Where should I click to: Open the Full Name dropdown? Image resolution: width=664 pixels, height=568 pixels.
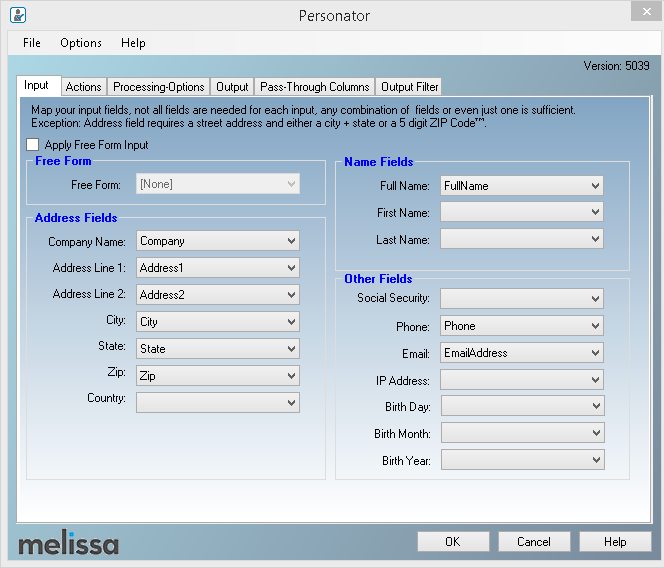coord(596,186)
